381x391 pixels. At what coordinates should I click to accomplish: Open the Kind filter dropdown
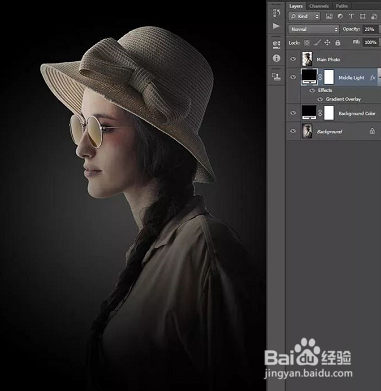point(305,16)
